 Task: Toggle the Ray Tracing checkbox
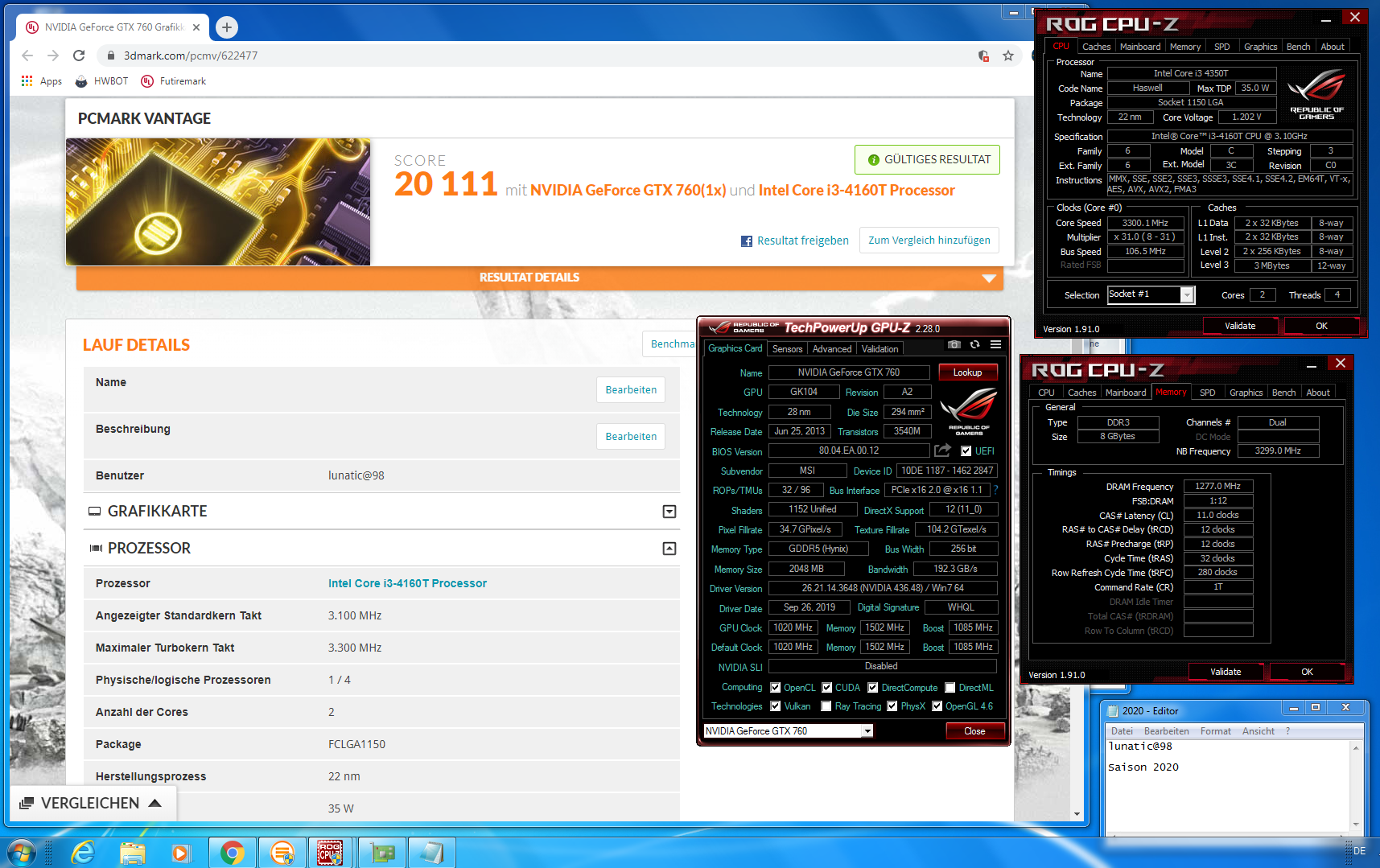pyautogui.click(x=826, y=706)
